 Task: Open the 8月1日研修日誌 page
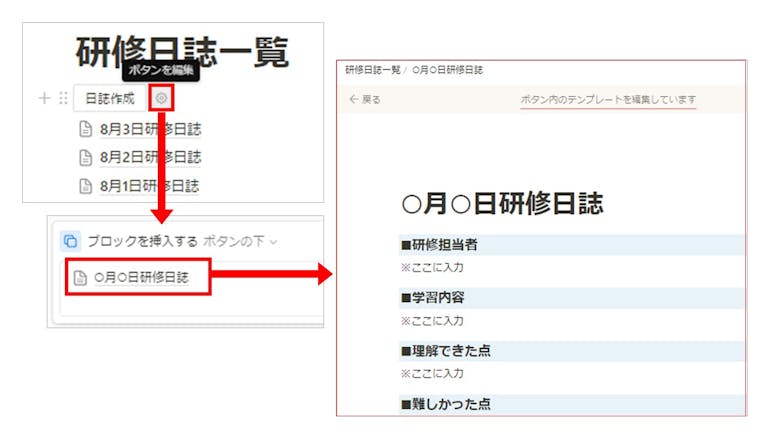click(x=149, y=186)
